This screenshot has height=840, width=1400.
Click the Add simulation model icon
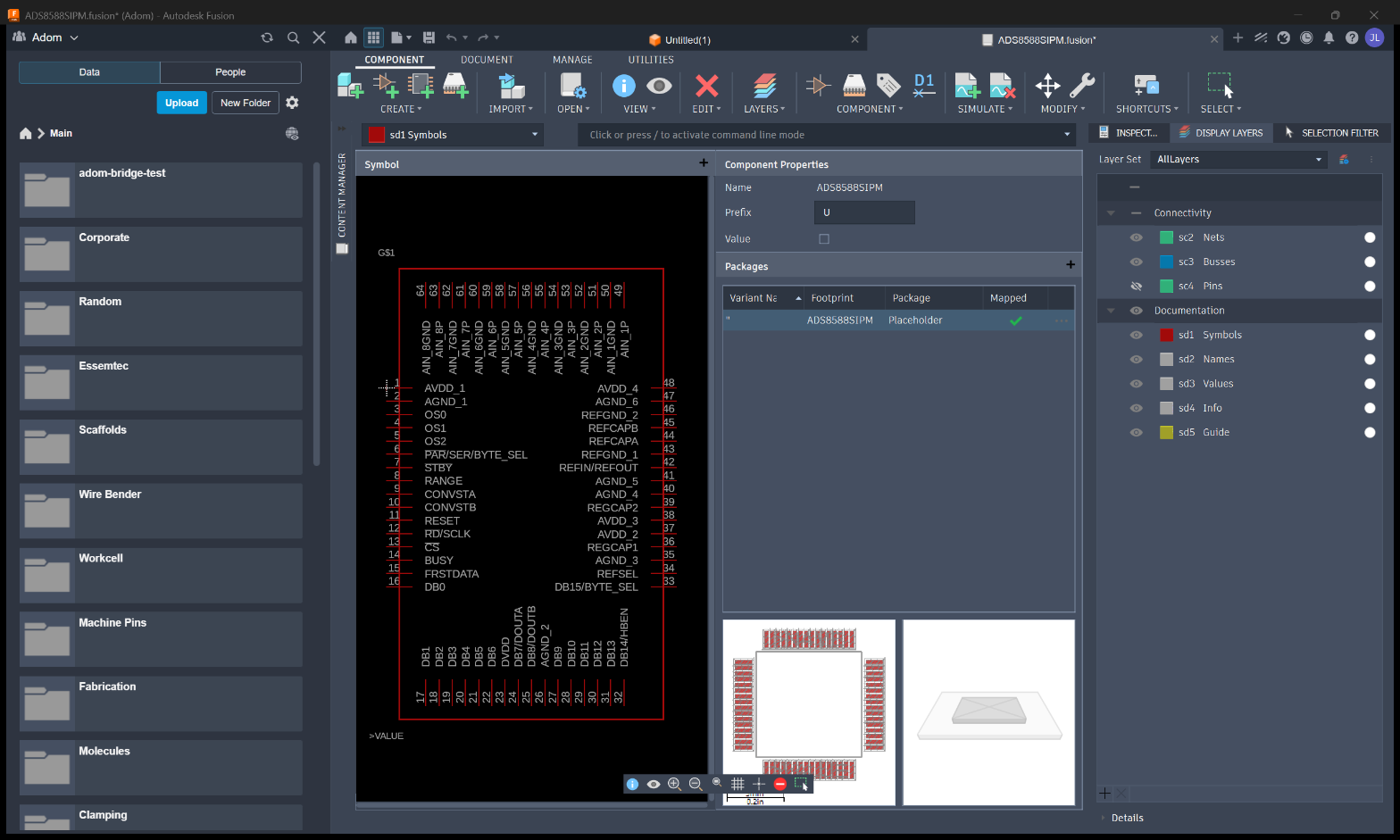coord(967,86)
